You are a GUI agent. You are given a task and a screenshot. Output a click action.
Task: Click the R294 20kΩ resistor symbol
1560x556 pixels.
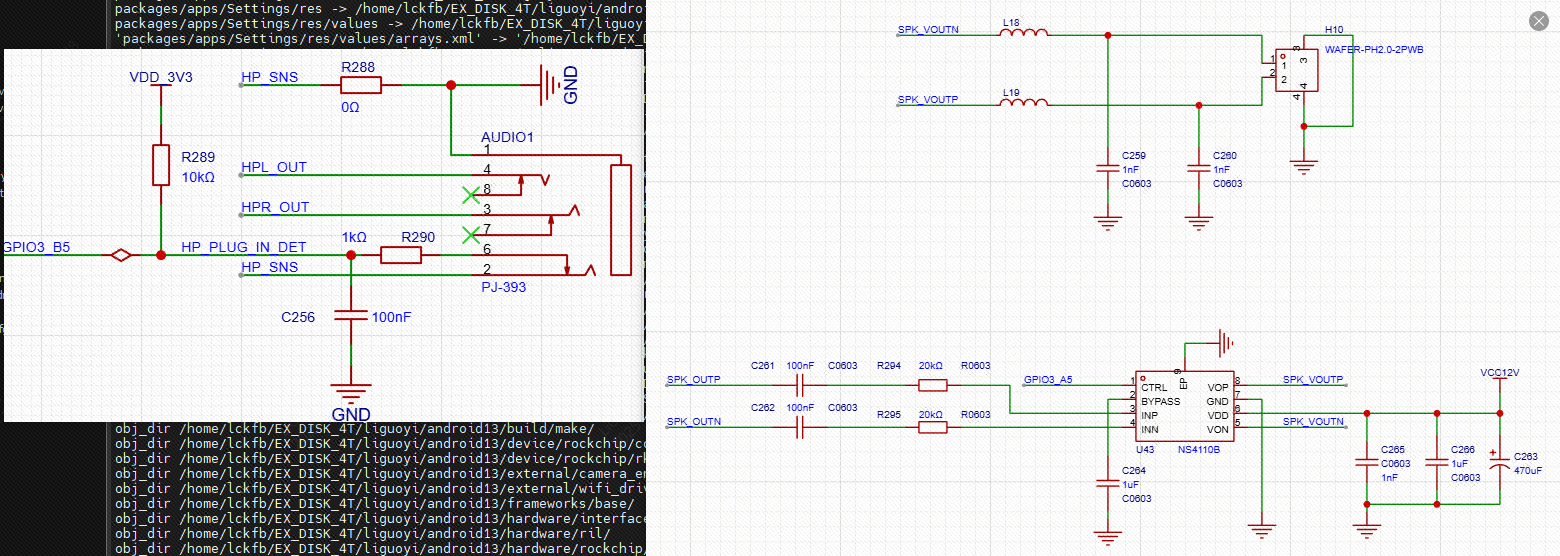pyautogui.click(x=932, y=385)
